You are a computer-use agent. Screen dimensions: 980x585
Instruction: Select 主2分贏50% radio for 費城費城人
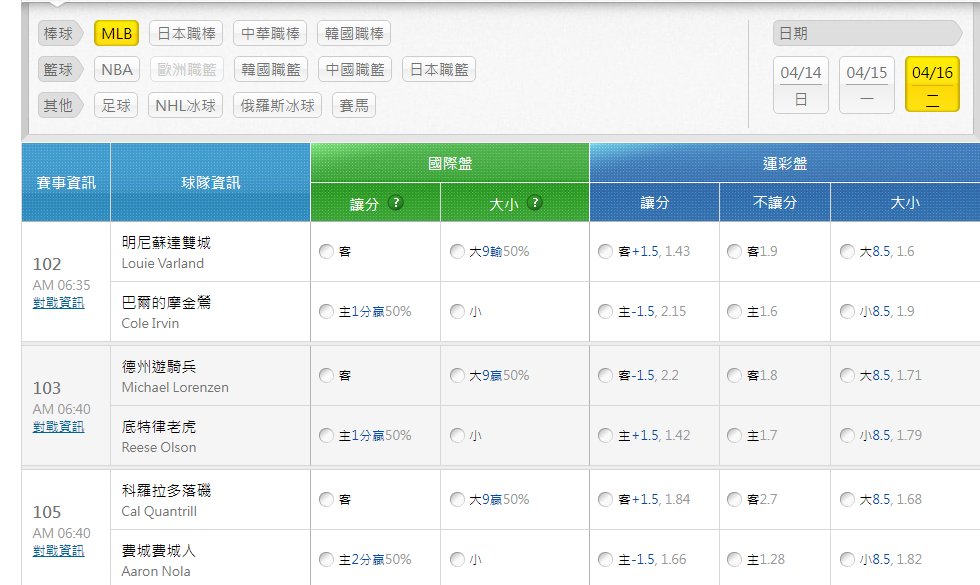326,559
